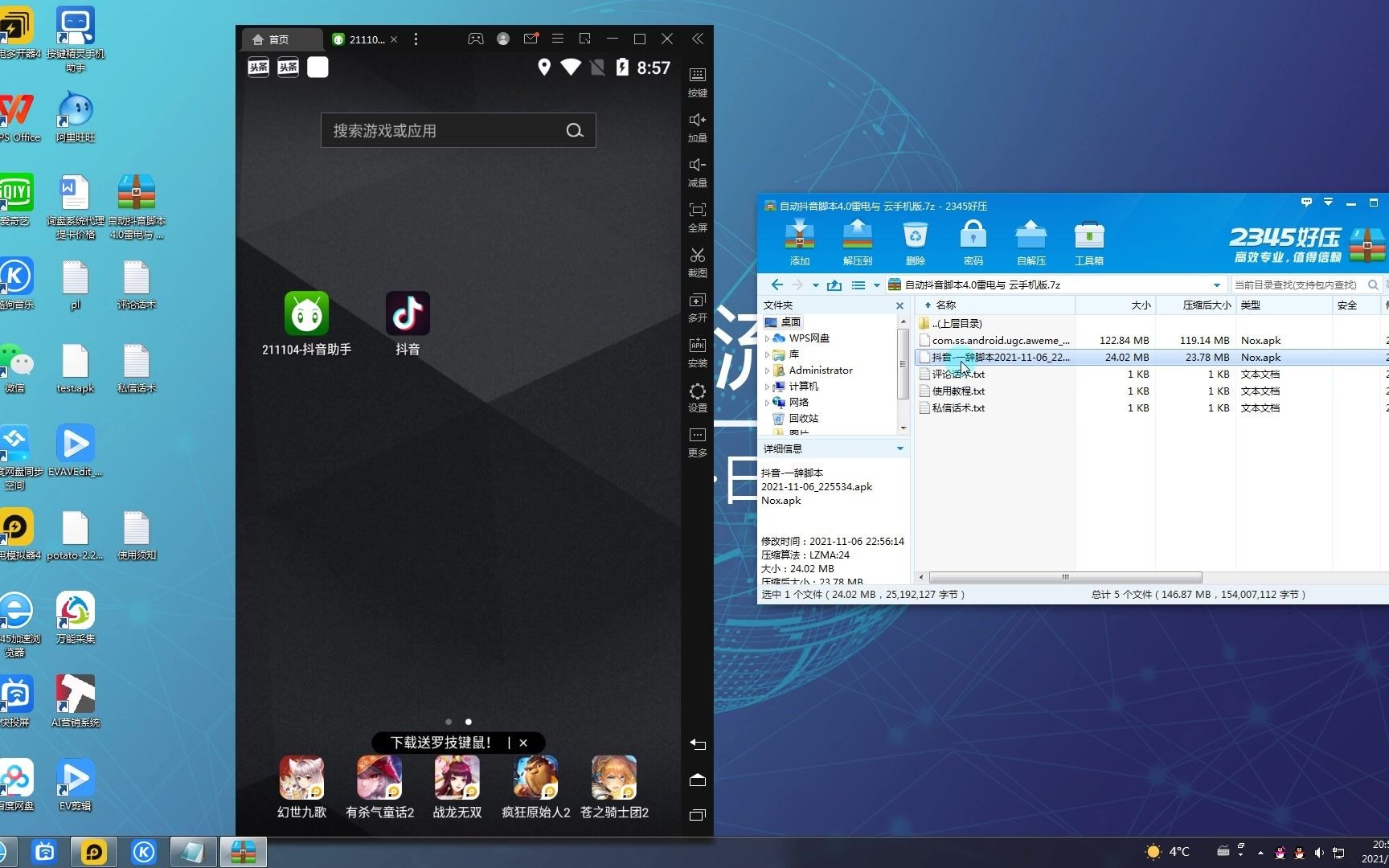The width and height of the screenshot is (1389, 868).
Task: Open 阿里旺旺 desktop shortcut
Action: click(x=76, y=117)
